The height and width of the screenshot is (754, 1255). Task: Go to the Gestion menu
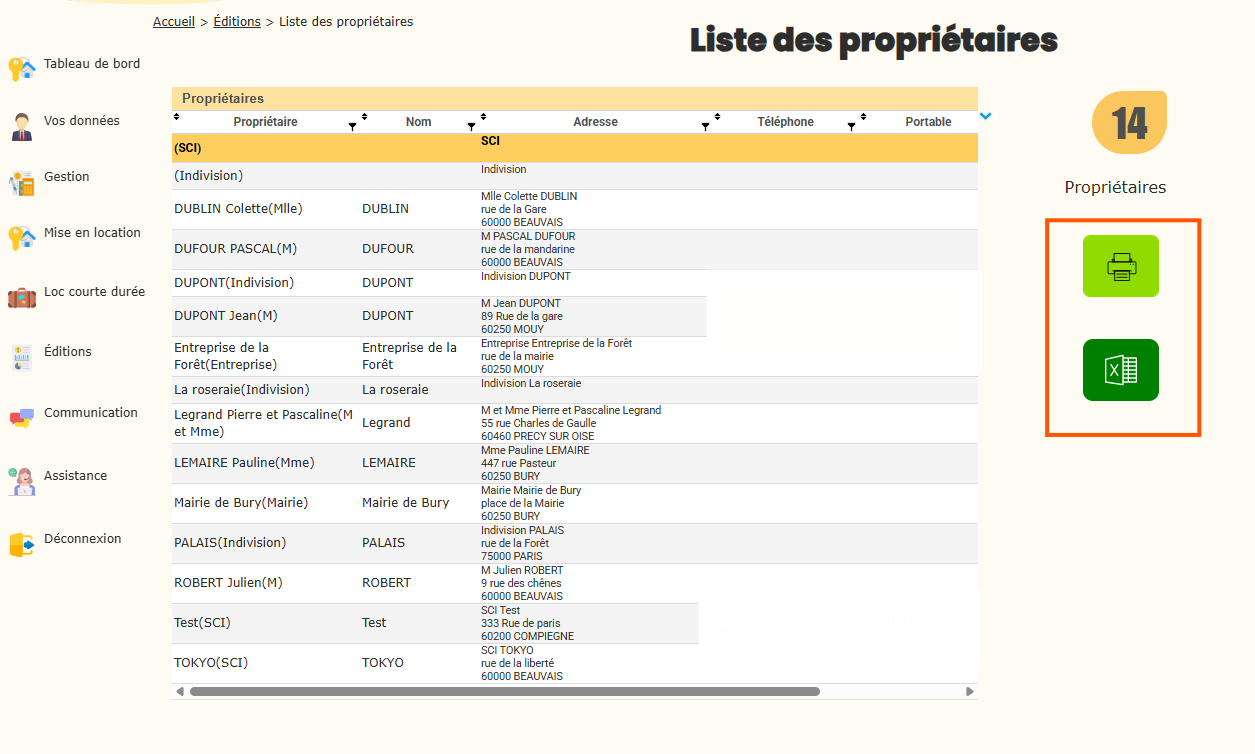point(66,177)
